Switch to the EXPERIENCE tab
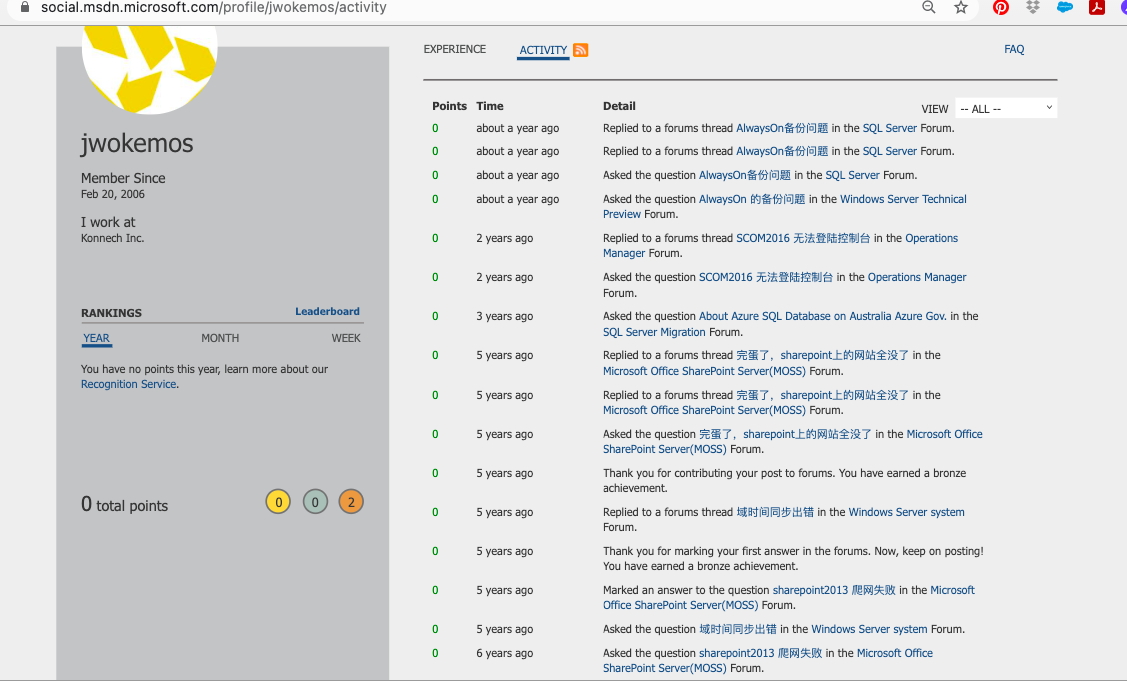The image size is (1127, 681). [455, 49]
